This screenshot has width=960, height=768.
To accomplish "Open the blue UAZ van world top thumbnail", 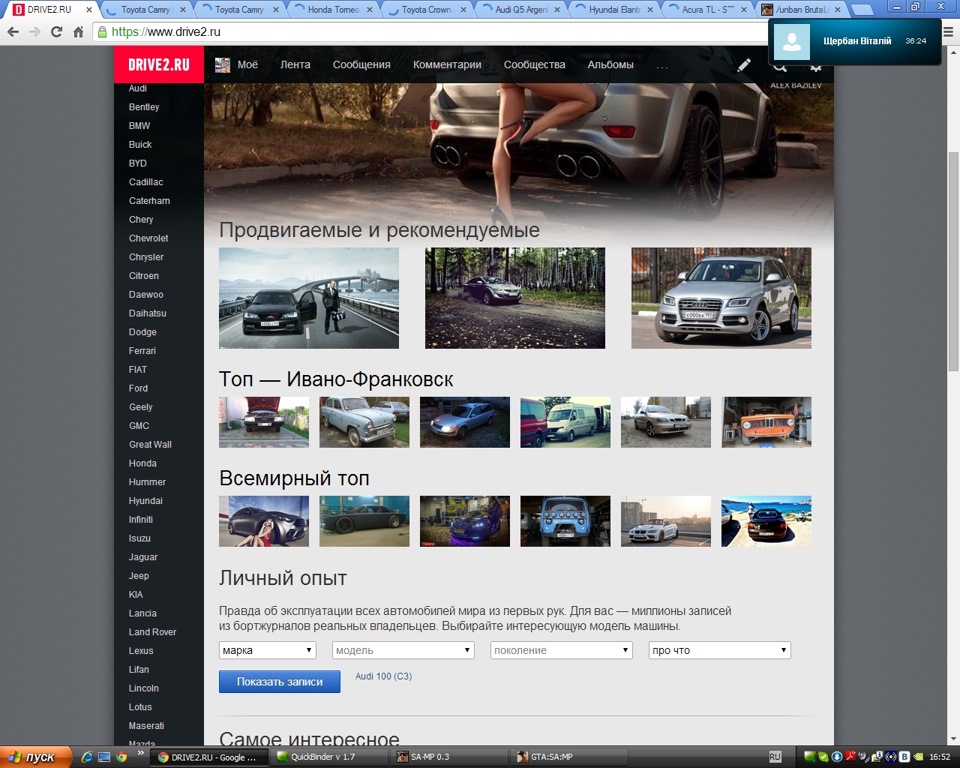I will (x=565, y=521).
